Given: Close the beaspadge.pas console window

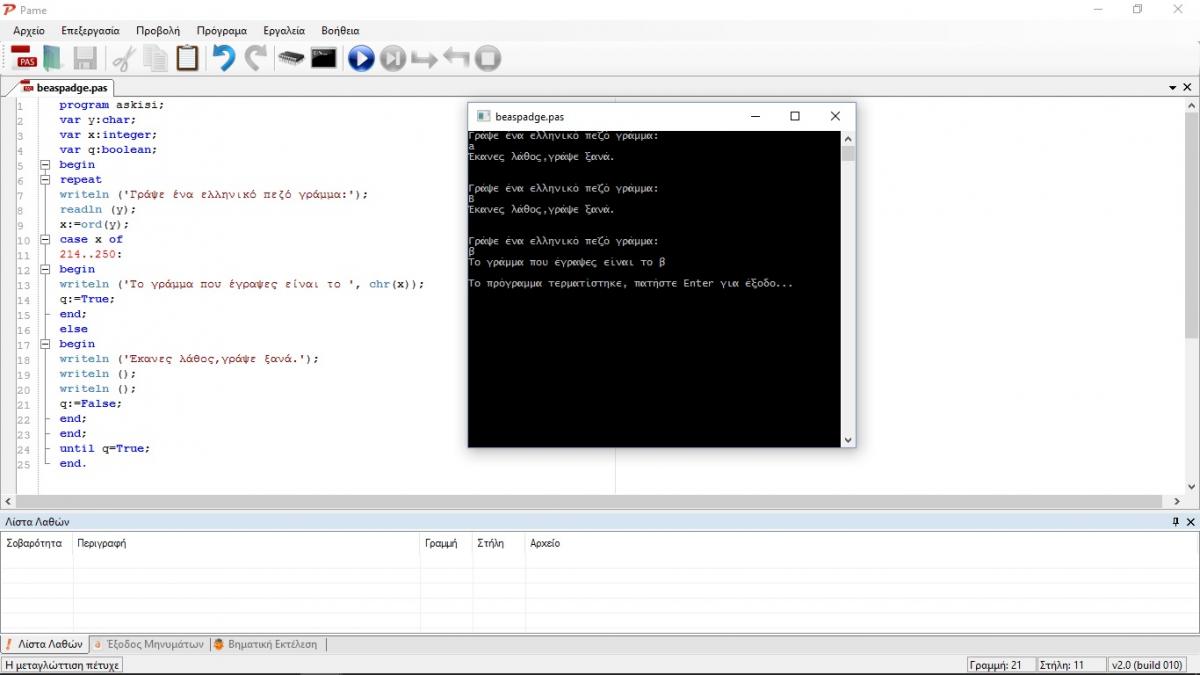Looking at the screenshot, I should [x=836, y=116].
